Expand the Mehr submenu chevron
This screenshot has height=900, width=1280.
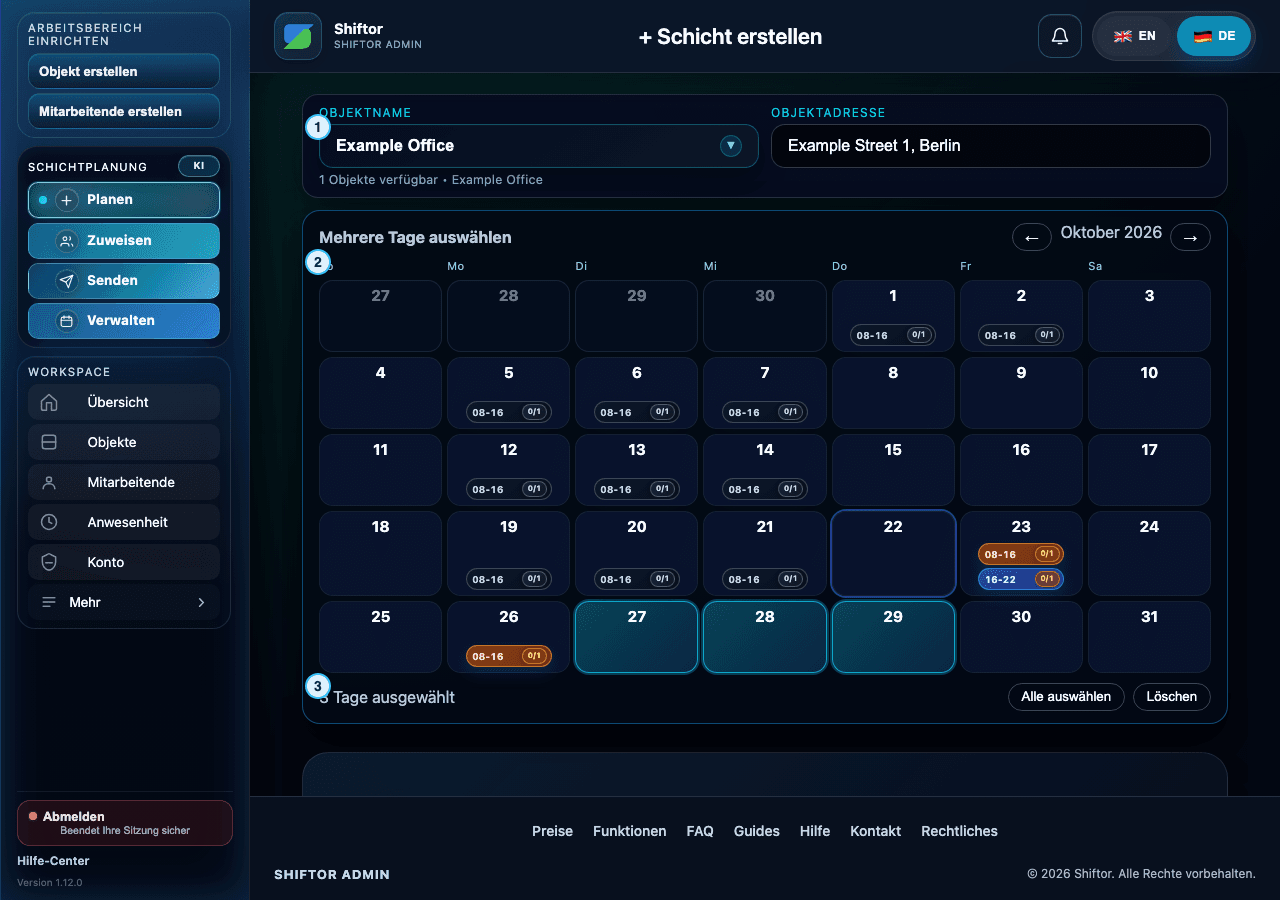201,602
